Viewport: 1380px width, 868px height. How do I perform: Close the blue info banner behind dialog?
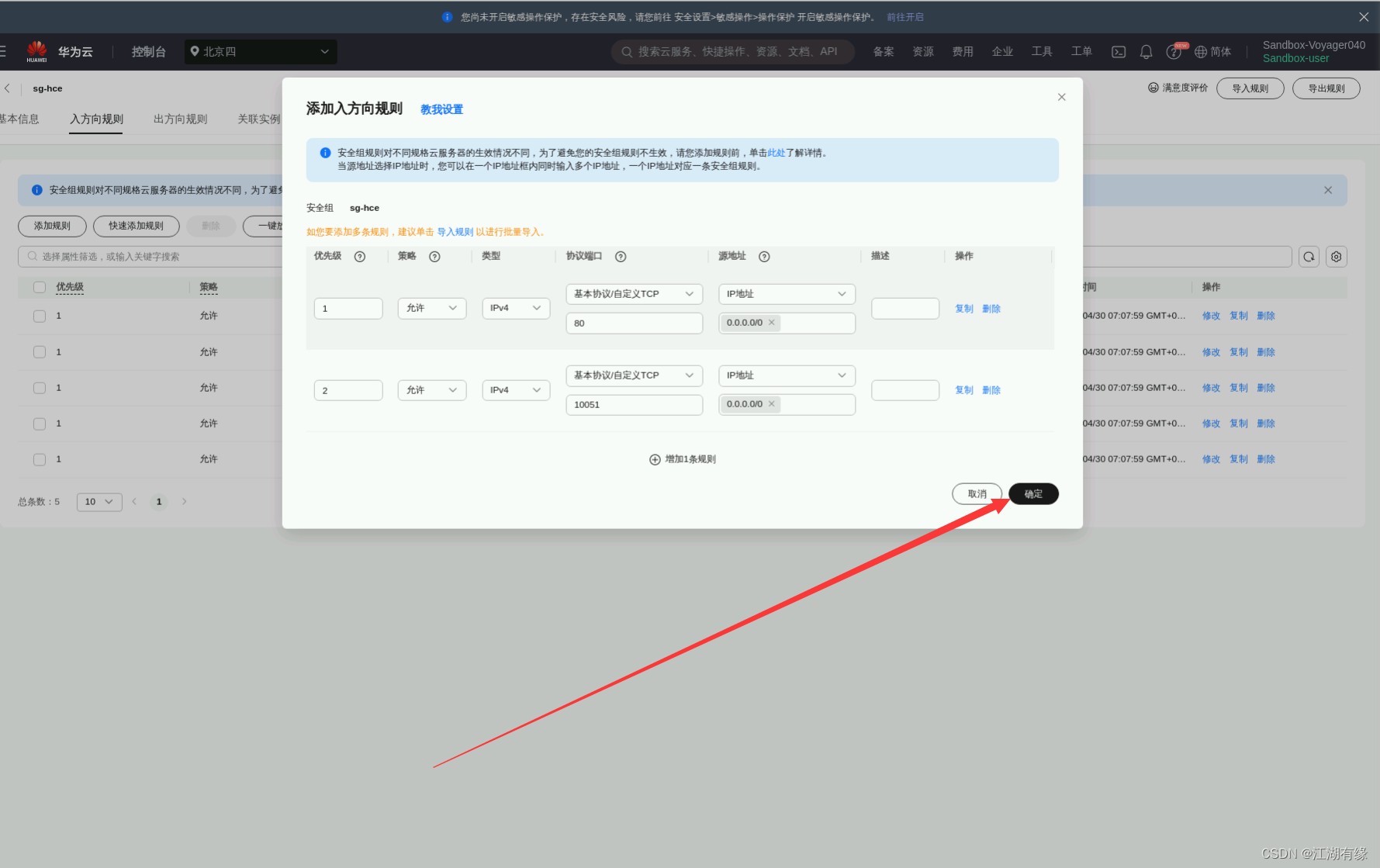click(1328, 190)
